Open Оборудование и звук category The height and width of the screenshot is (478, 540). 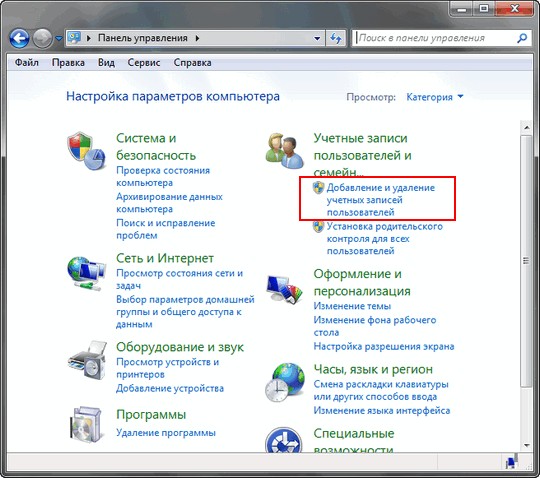tap(180, 347)
